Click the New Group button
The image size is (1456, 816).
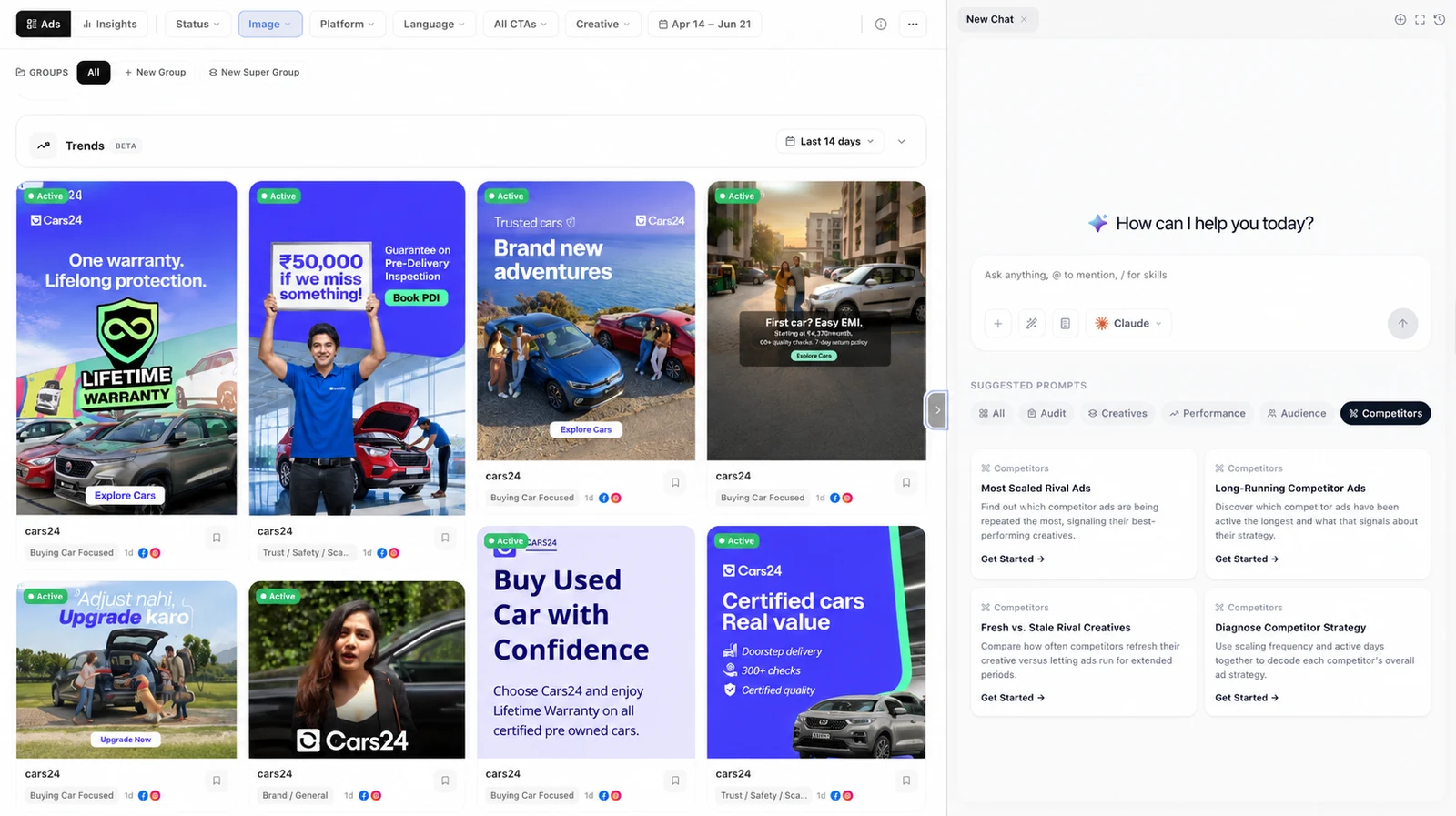[155, 72]
